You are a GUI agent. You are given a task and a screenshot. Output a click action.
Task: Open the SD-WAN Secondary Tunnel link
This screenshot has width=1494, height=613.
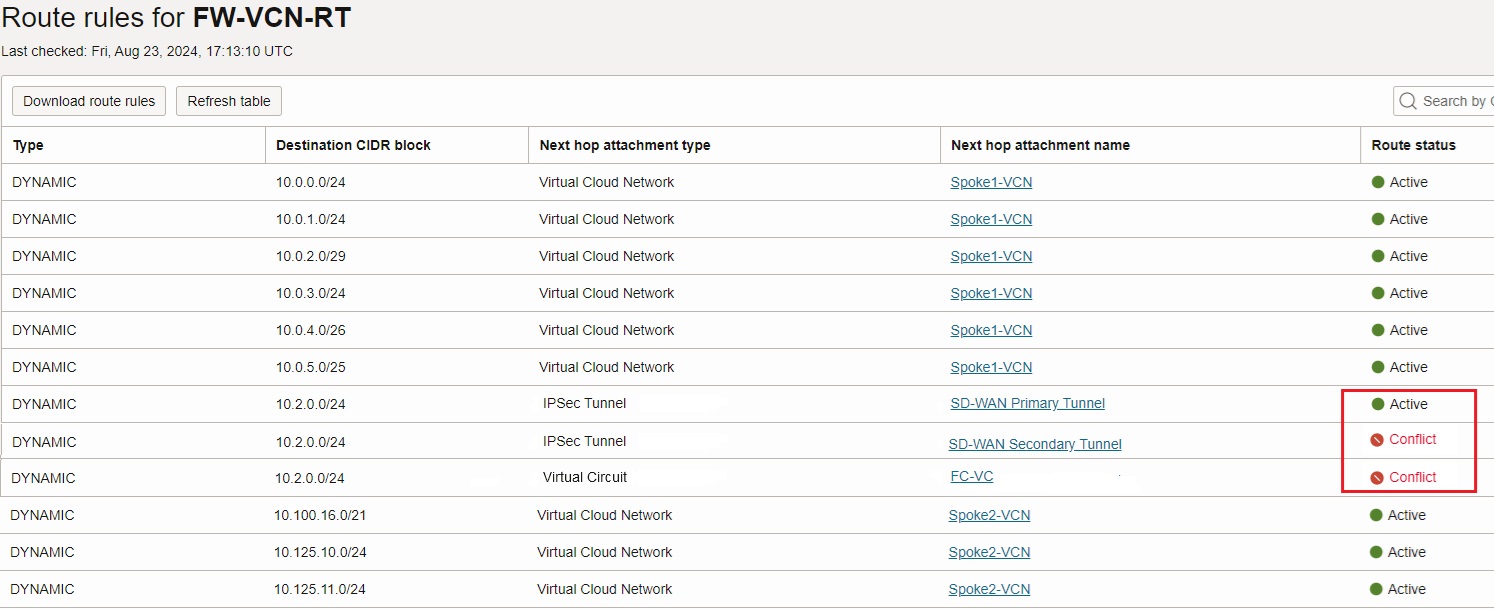click(x=1035, y=444)
